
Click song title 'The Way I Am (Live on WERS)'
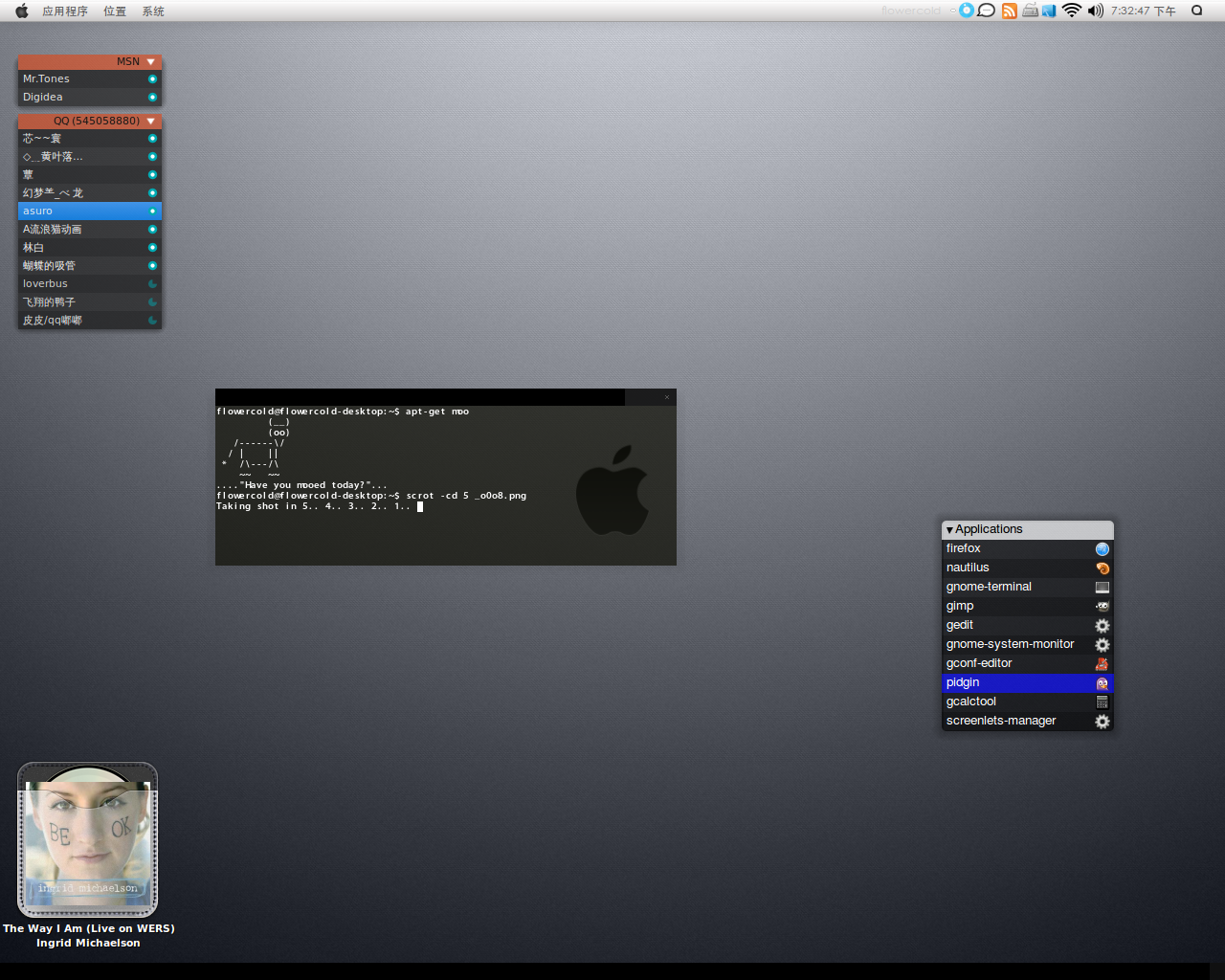tap(89, 928)
